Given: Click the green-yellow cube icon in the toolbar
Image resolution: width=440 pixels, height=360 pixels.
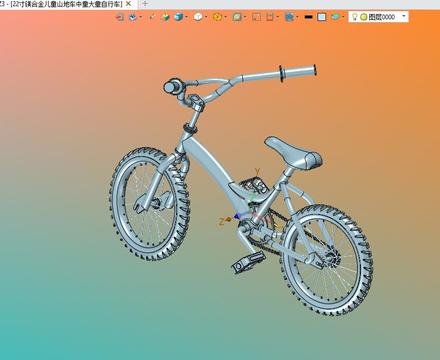Looking at the screenshot, I should [165, 17].
